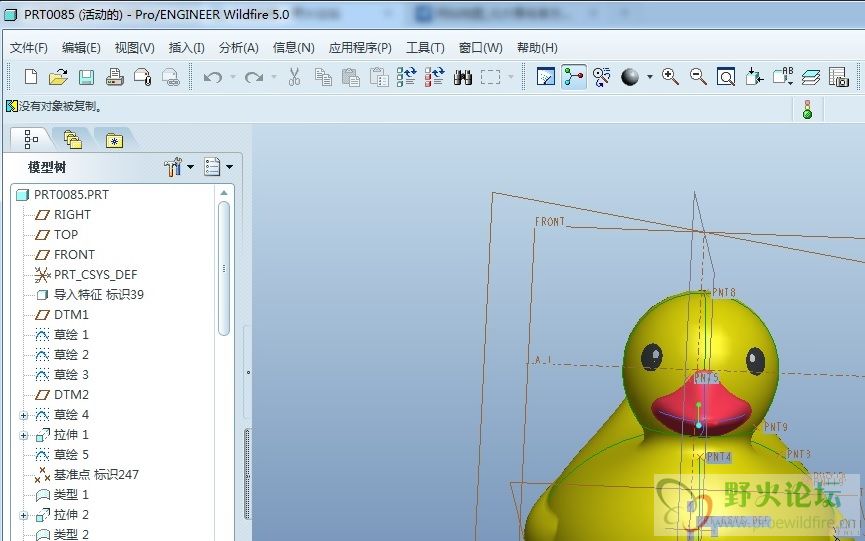
Task: Open the redo history dropdown arrow
Action: coord(274,77)
